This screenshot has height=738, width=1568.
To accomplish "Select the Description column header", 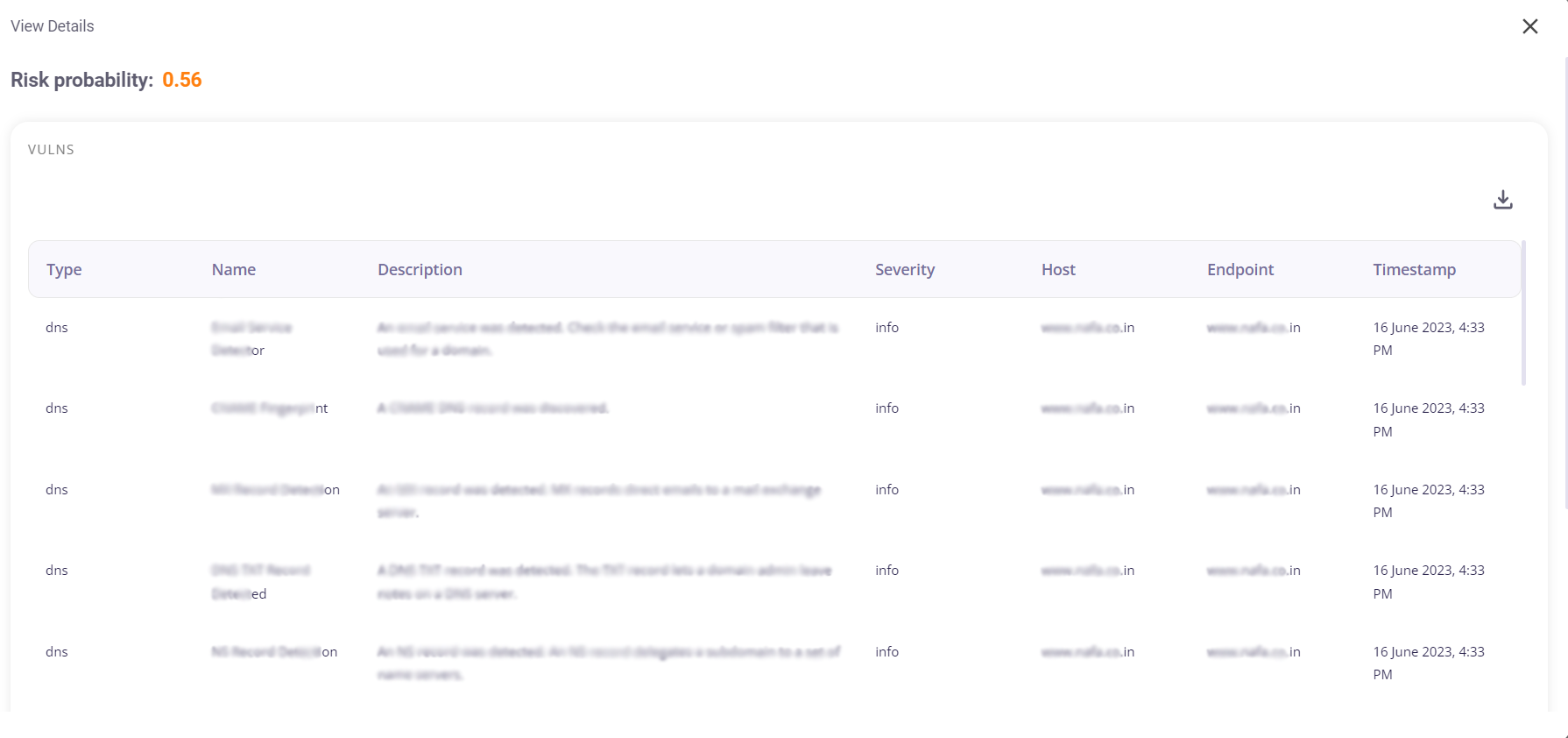I will 420,270.
